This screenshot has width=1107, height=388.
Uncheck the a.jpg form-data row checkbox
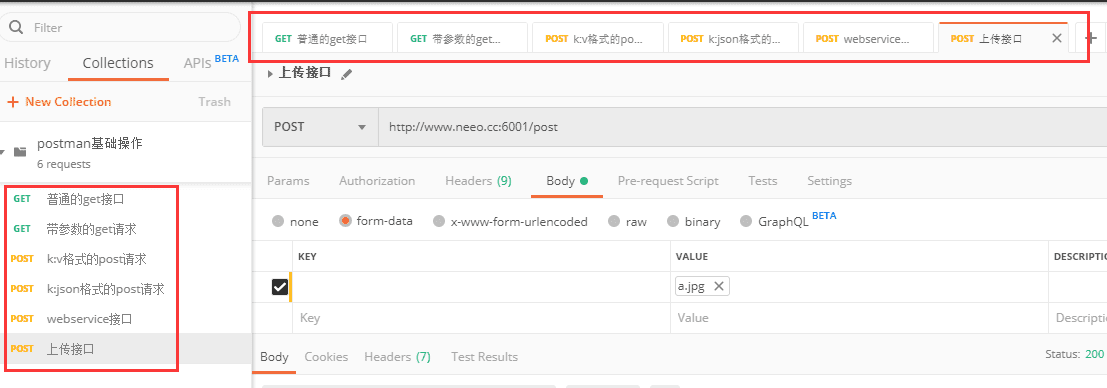pos(280,287)
